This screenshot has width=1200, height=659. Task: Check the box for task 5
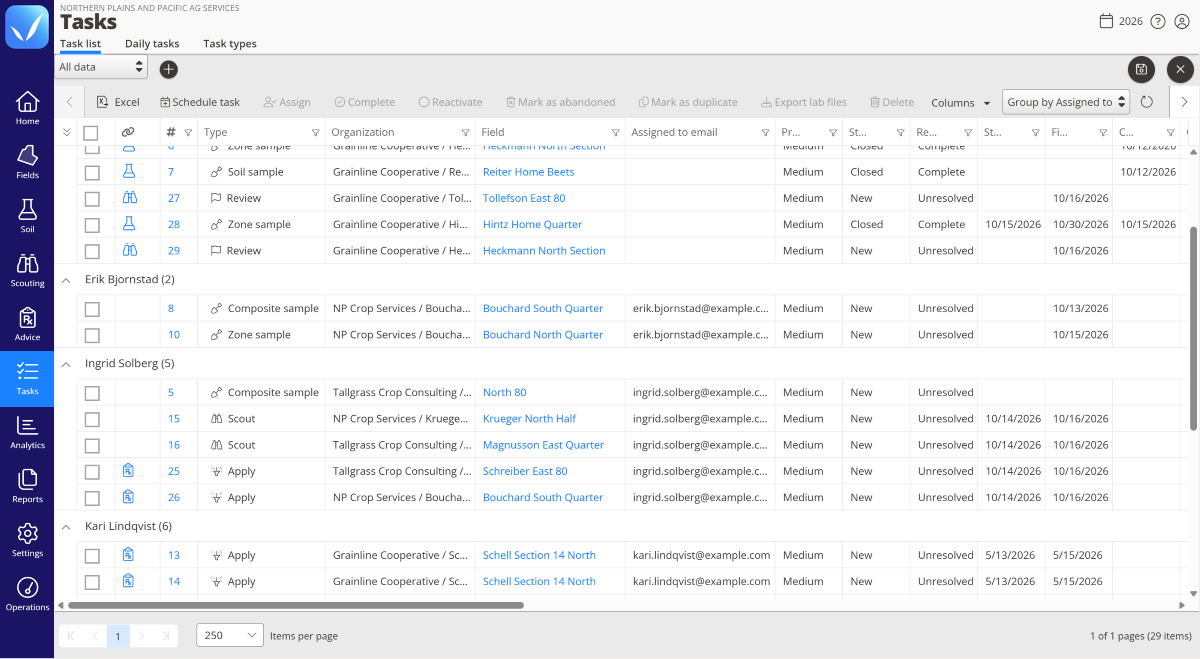click(x=92, y=393)
